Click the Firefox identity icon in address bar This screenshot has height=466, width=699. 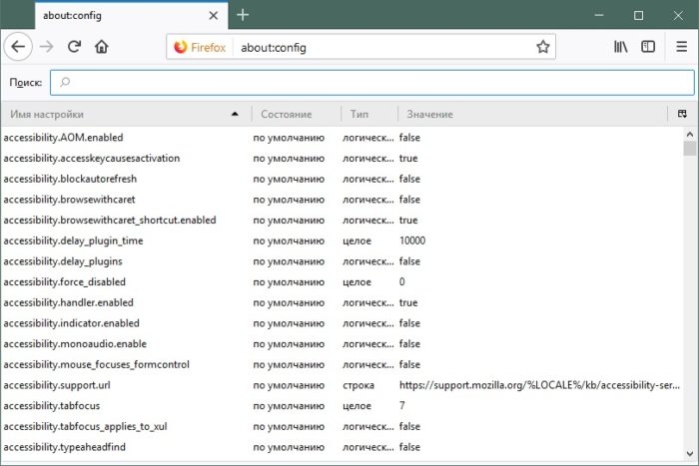(181, 47)
